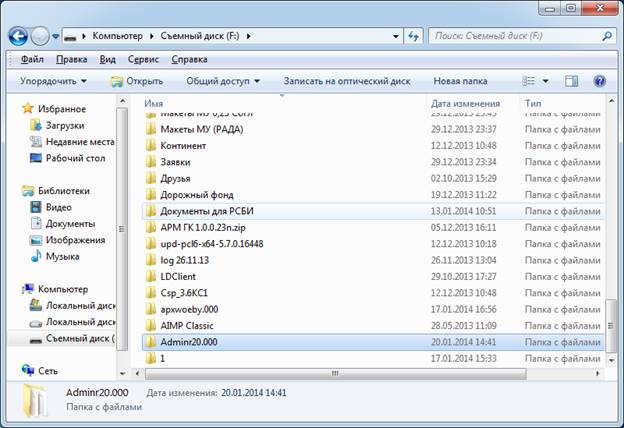Click the help question mark icon

click(599, 81)
